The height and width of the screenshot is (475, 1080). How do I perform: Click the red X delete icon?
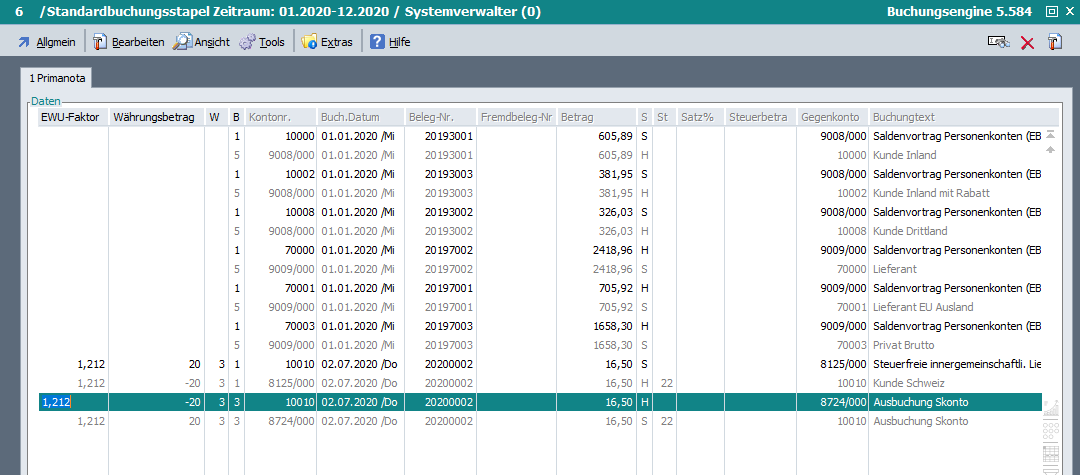(x=1027, y=42)
